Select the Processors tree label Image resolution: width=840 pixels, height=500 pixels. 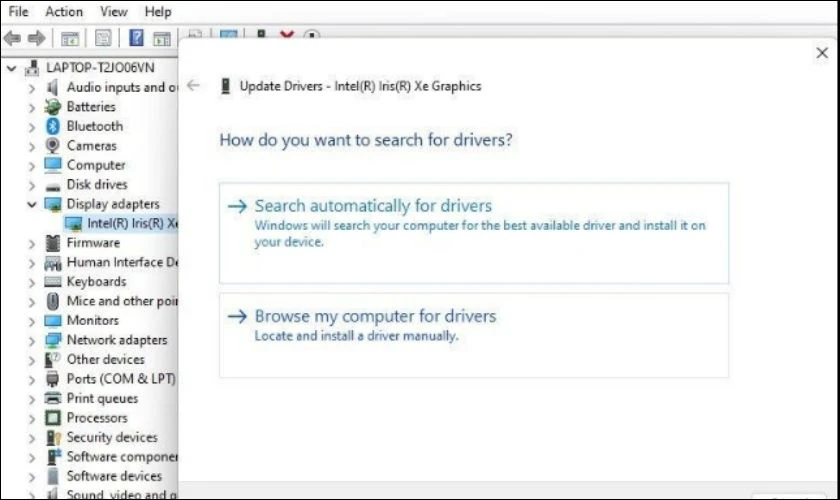pyautogui.click(x=97, y=417)
